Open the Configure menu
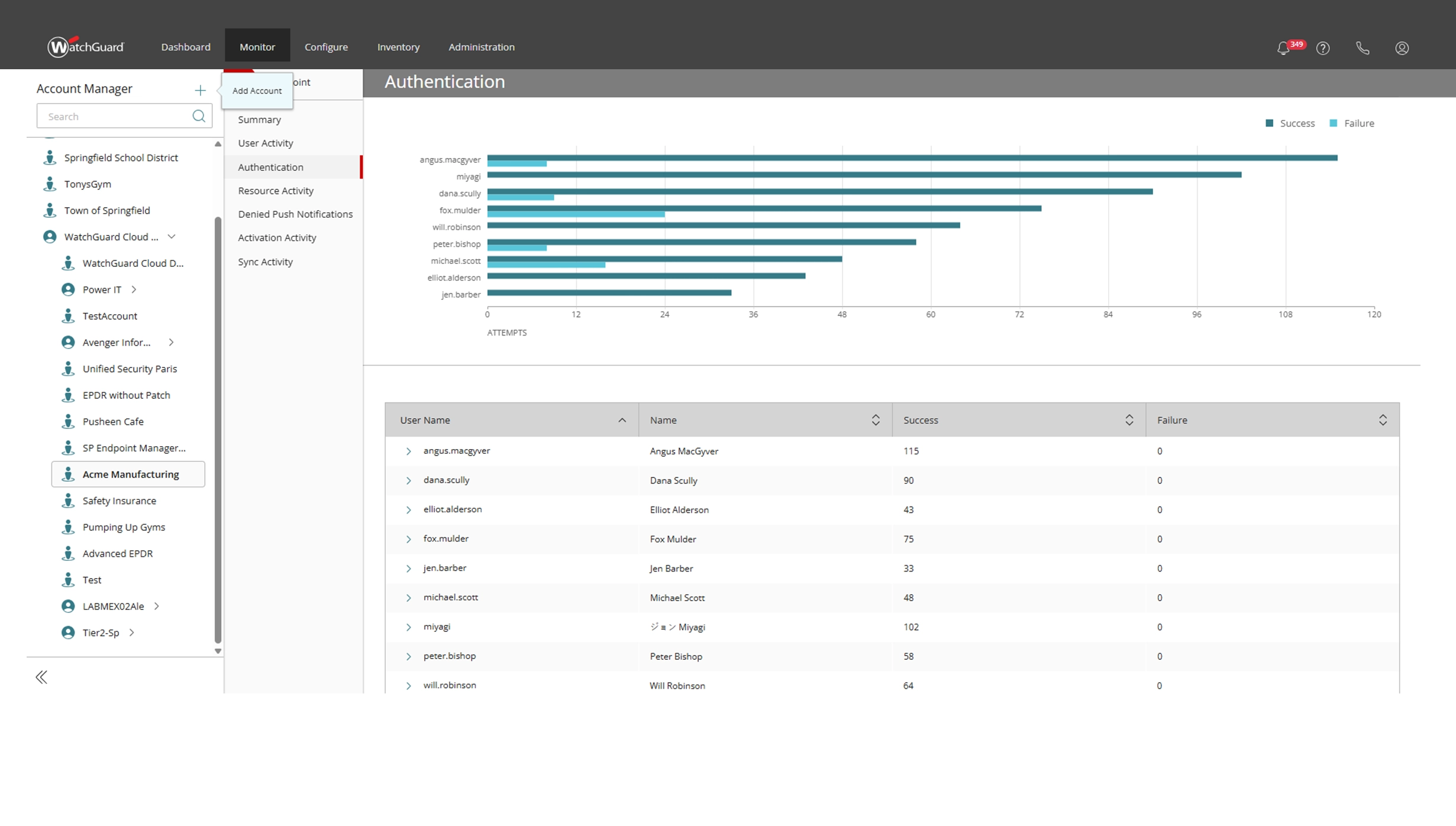This screenshot has width=1456, height=826. coord(326,47)
